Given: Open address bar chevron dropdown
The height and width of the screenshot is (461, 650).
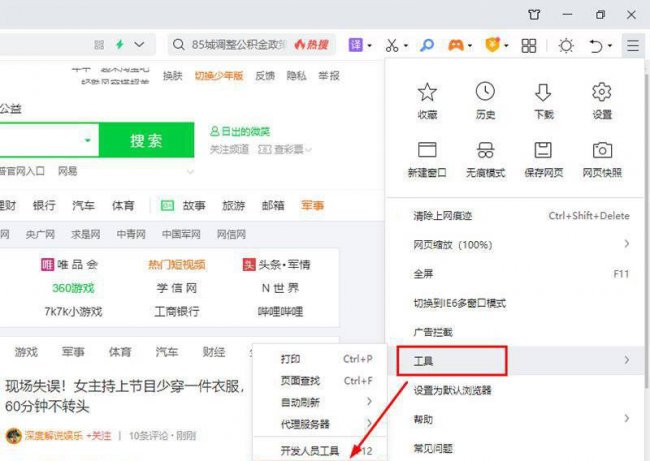Looking at the screenshot, I should click(139, 44).
